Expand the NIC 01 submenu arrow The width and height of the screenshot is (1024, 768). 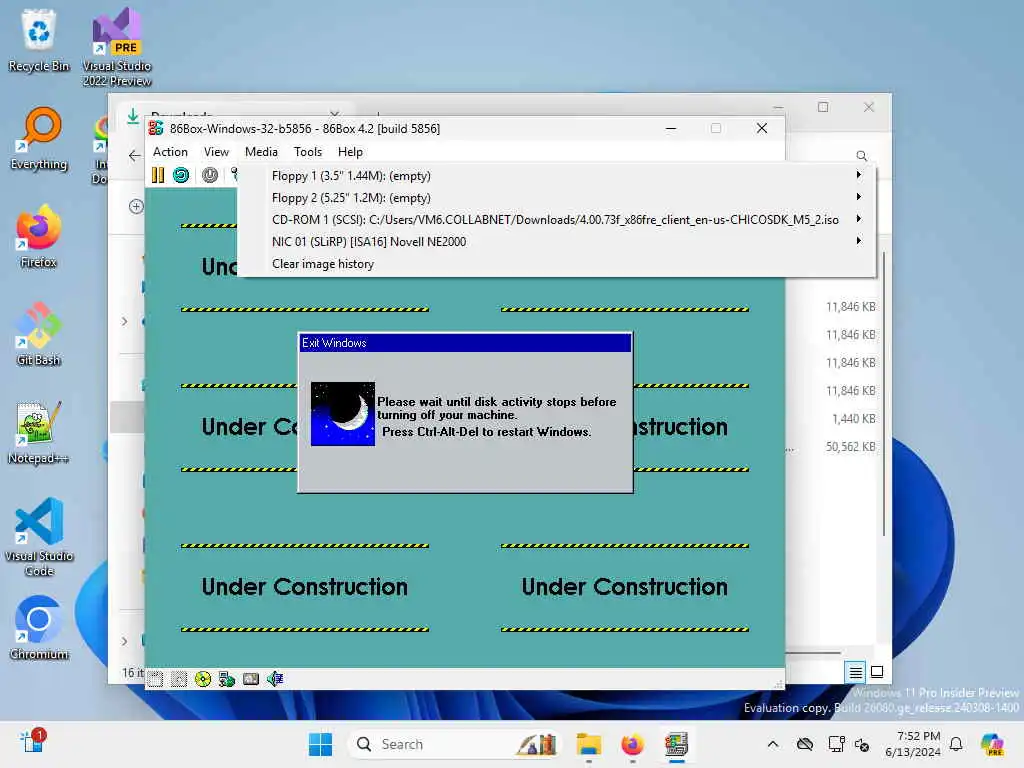point(859,241)
